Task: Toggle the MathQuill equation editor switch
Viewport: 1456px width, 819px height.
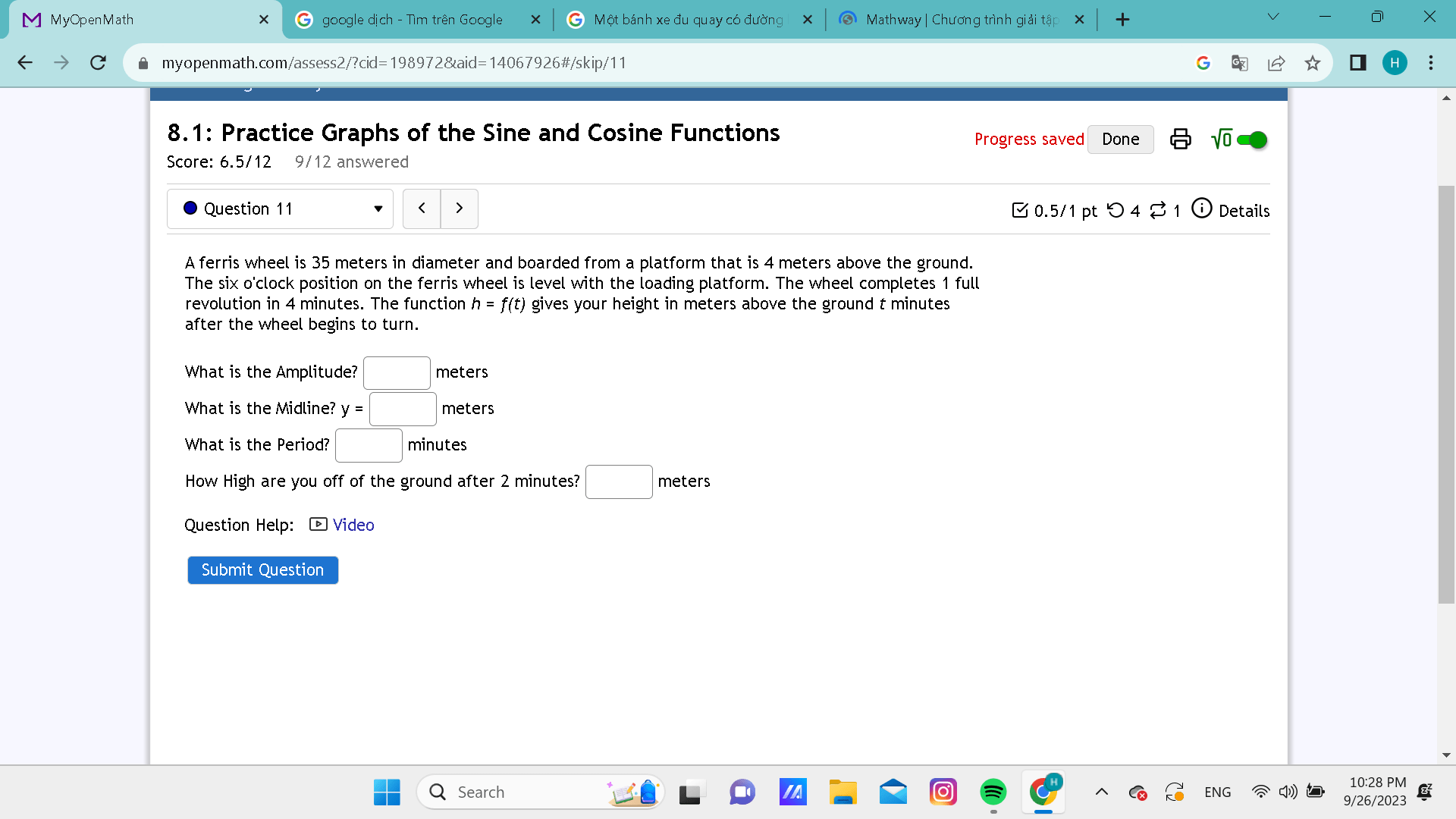Action: click(1251, 140)
